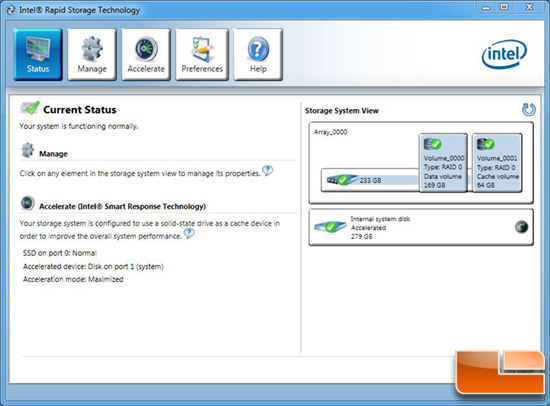Viewport: 550px width, 406px height.
Task: Click the Current Status checkmark icon
Action: (30, 108)
